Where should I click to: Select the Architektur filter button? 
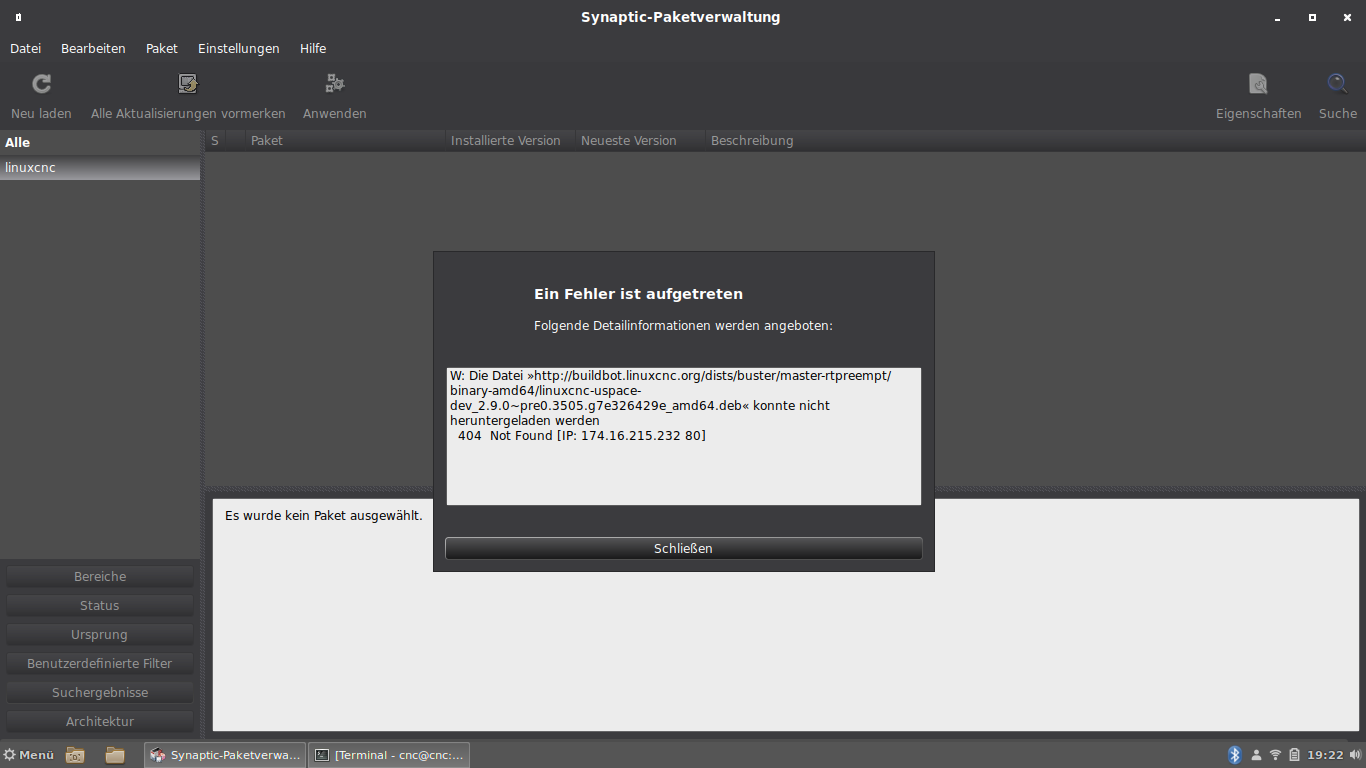(100, 722)
